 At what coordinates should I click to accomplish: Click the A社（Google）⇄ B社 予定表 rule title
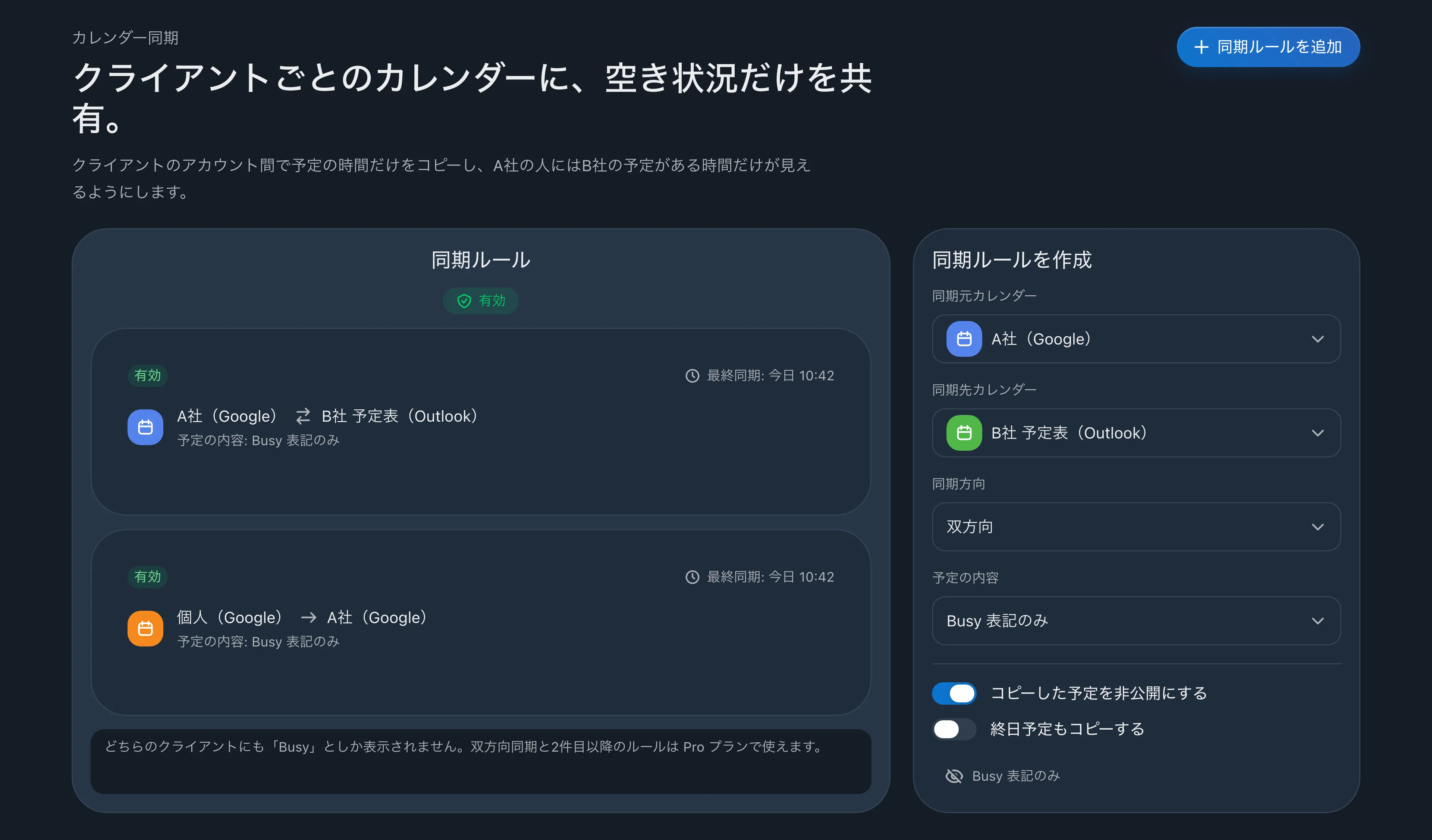coord(330,416)
